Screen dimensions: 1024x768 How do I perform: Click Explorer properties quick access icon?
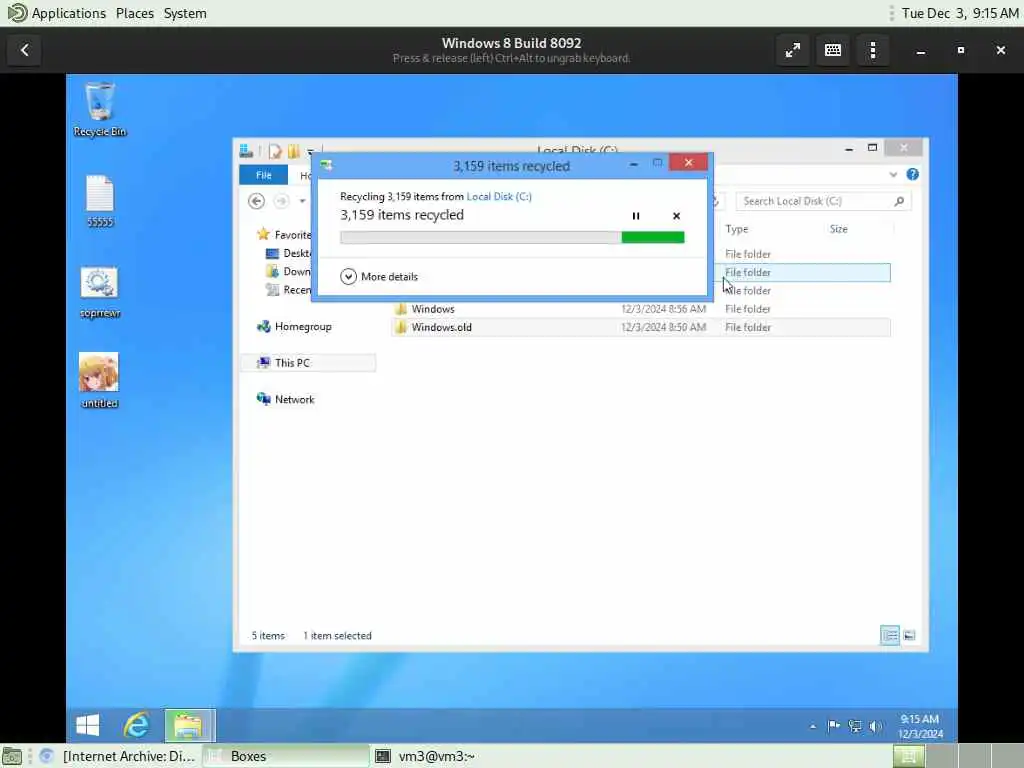[x=275, y=152]
